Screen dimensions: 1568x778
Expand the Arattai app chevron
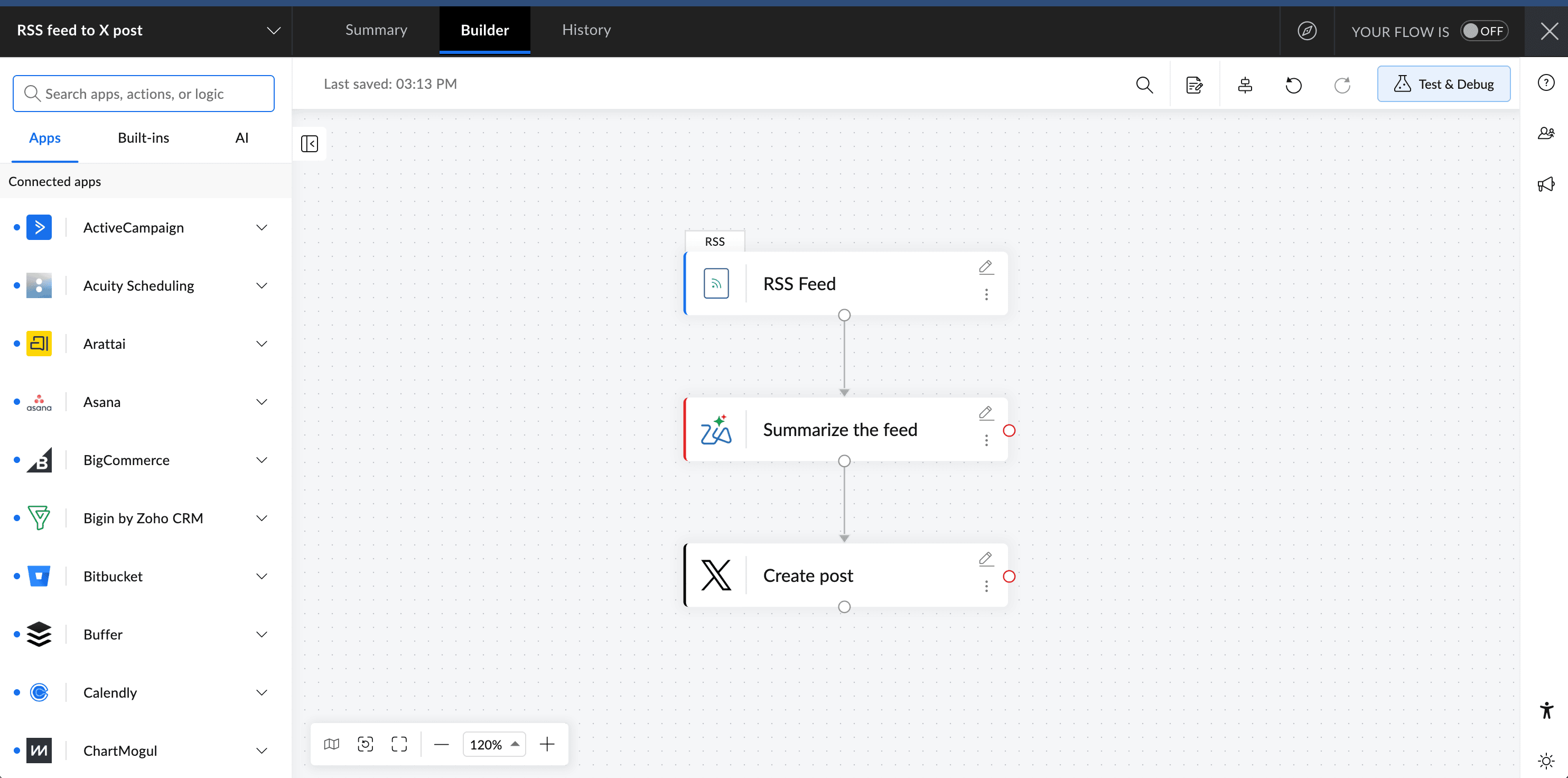pyautogui.click(x=262, y=344)
